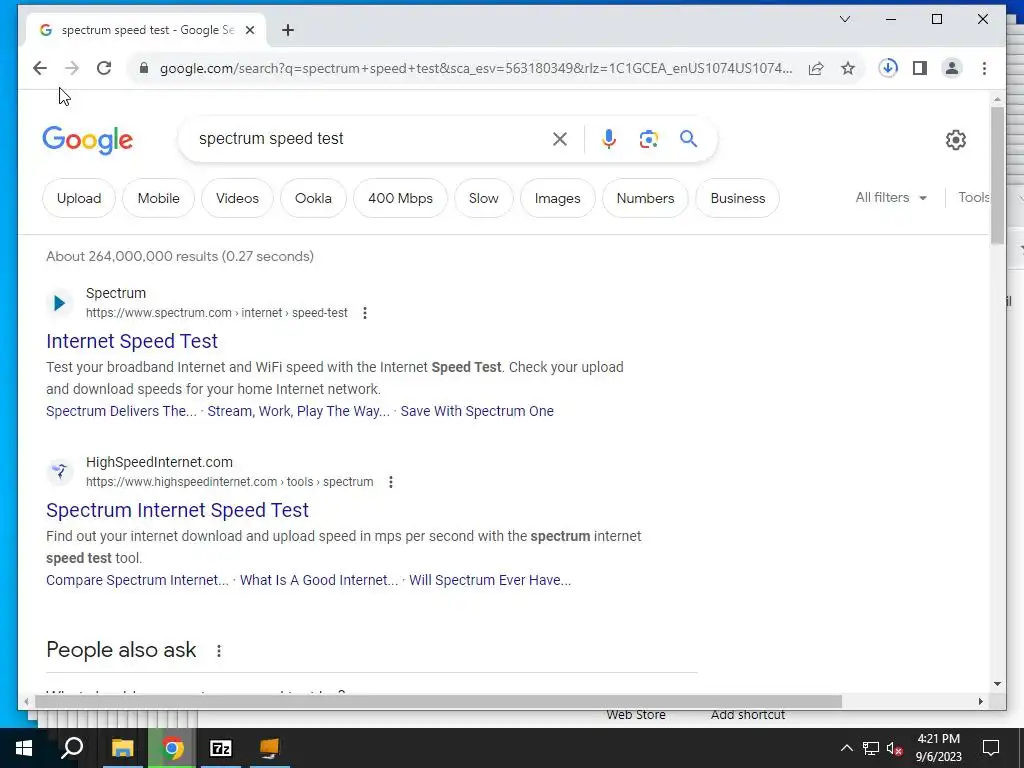Screen dimensions: 1024x768
Task: Select the Slow filter chip
Action: 483,199
